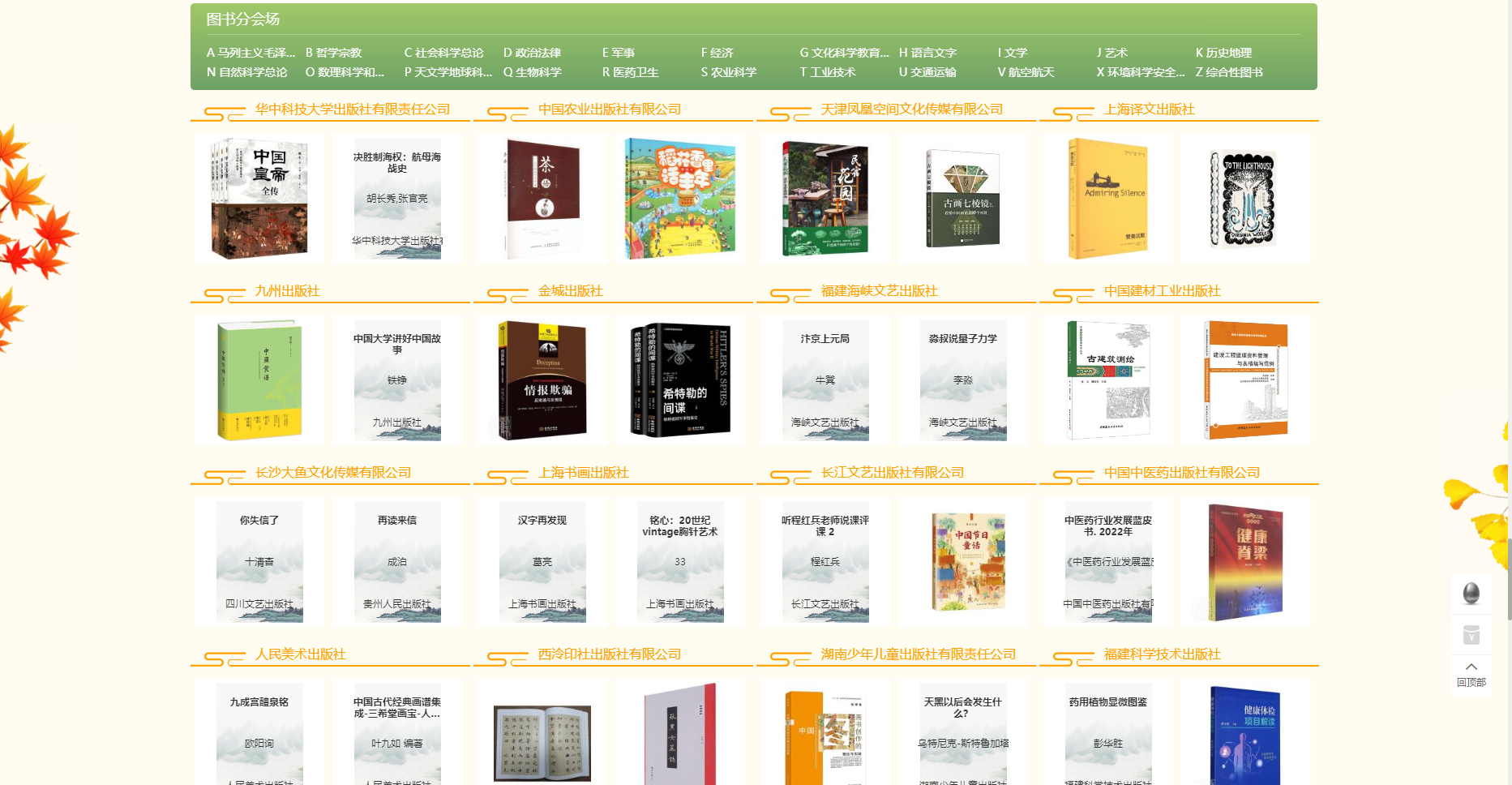The height and width of the screenshot is (785, 1512).
Task: Open publisher 上海译文出版社 heading link
Action: click(x=1149, y=109)
